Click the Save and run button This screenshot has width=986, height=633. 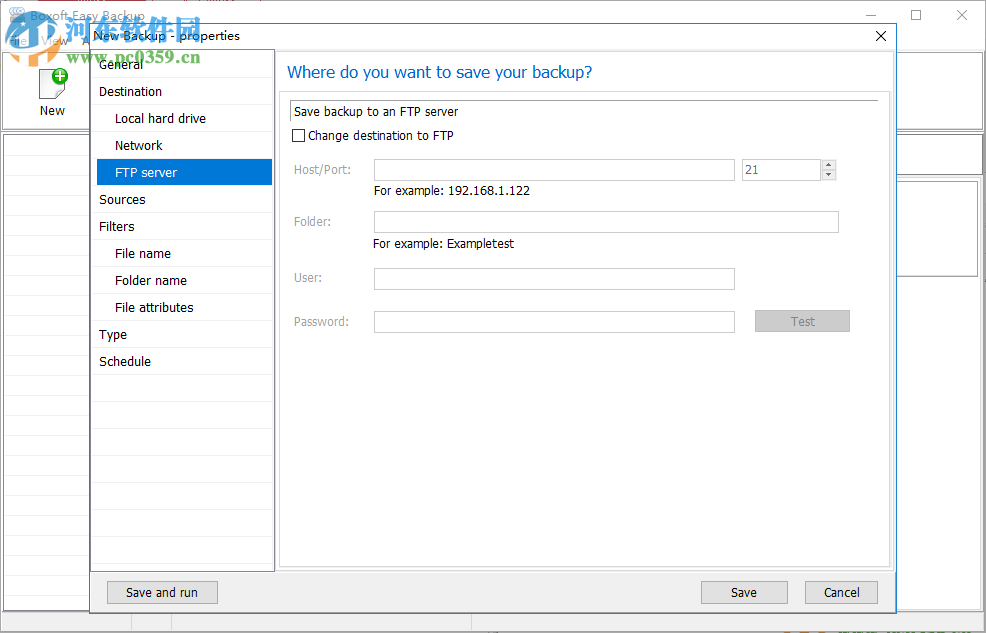[162, 592]
